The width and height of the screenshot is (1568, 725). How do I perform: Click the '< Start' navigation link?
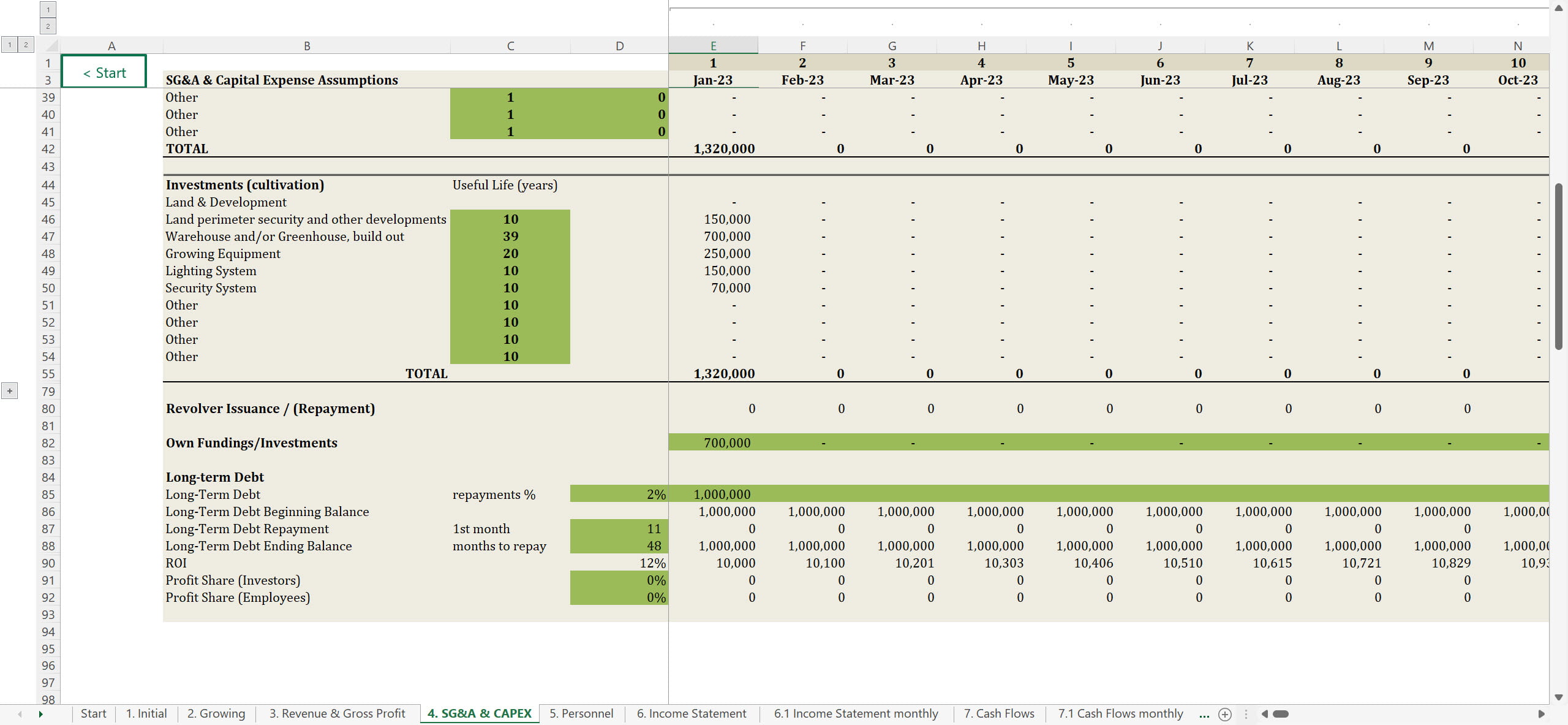tap(104, 73)
